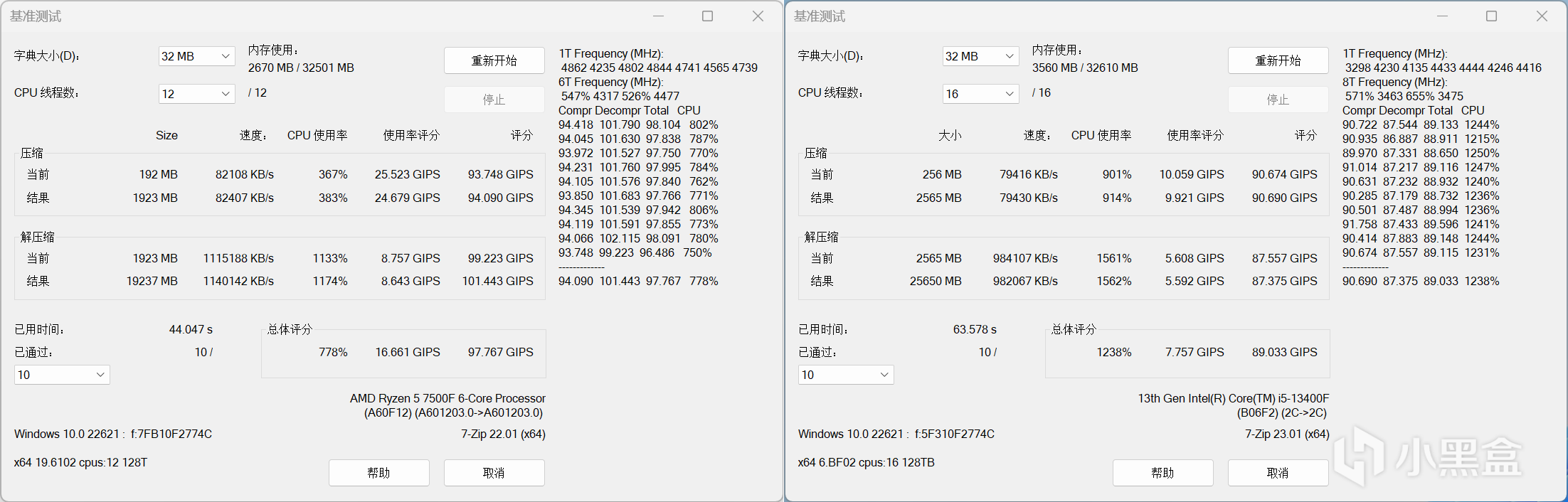Expand CPU threads dropdown showing 12

coord(196,94)
